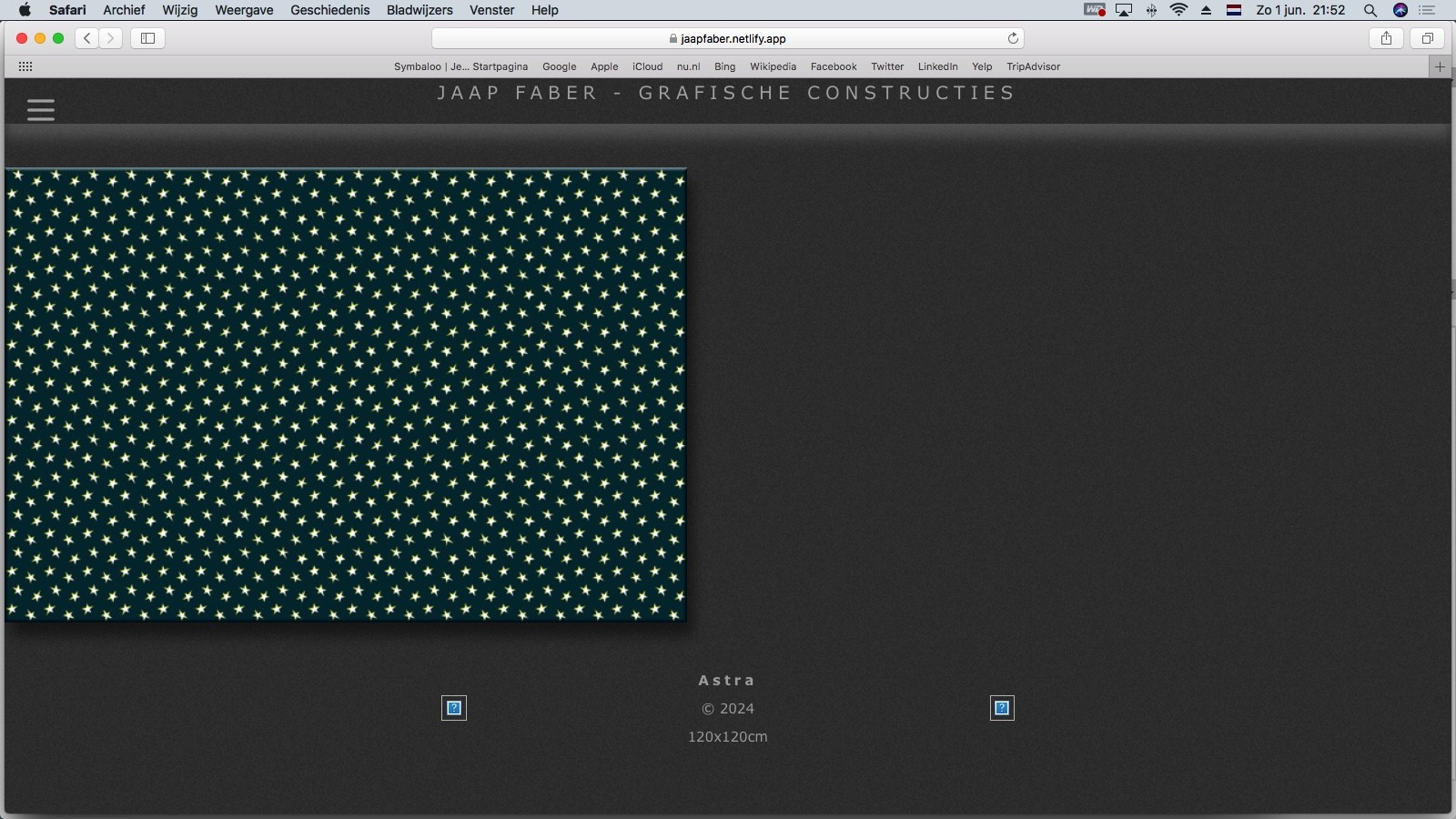
Task: Open the Google bookmark
Action: point(560,66)
